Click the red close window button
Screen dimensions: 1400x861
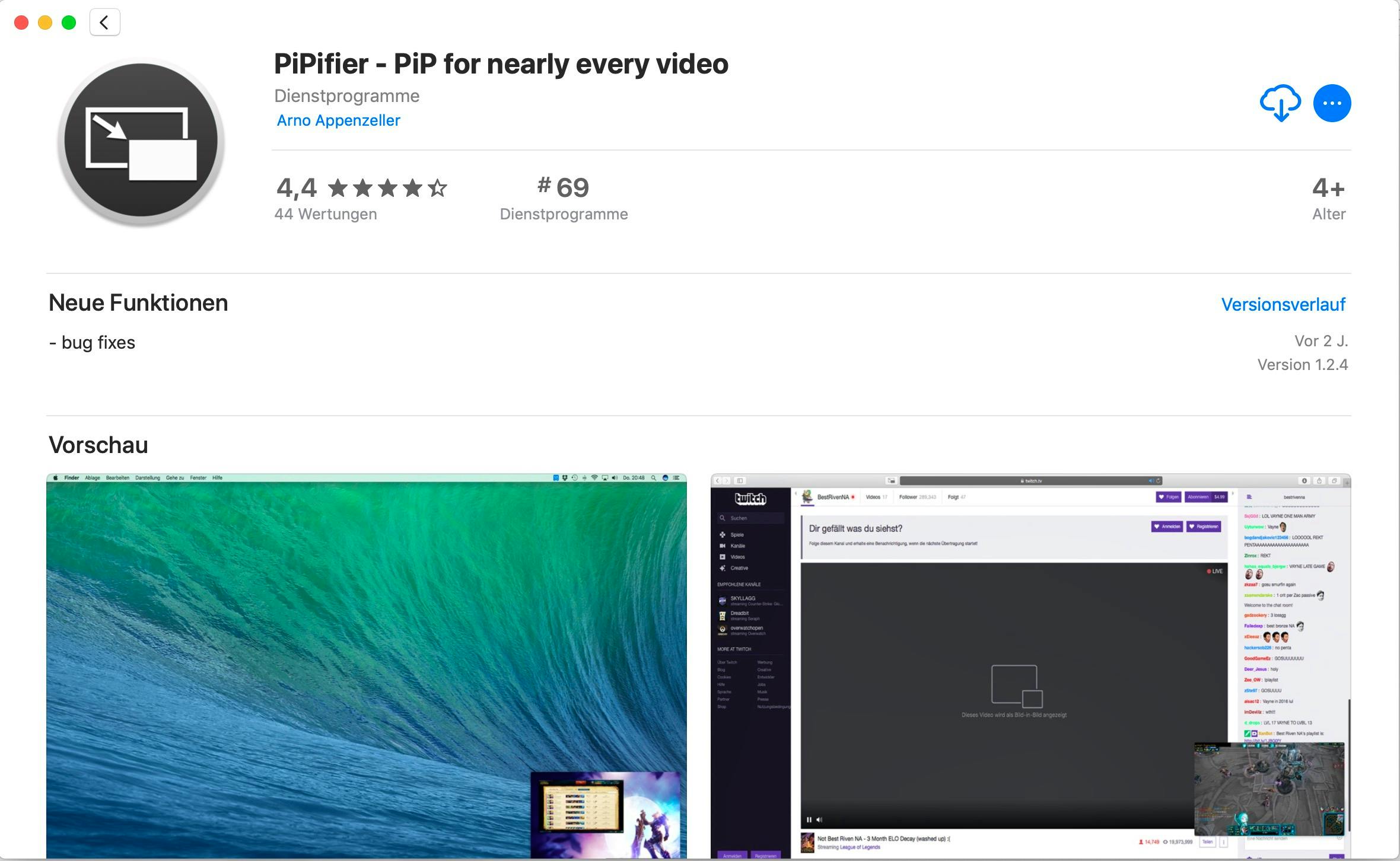tap(21, 23)
